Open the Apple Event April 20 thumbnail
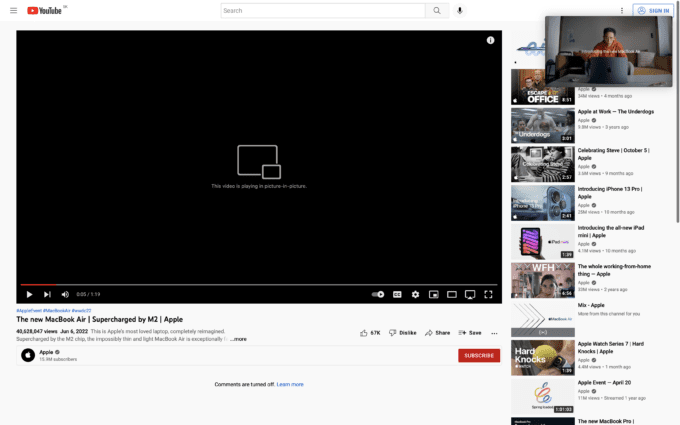Viewport: 680px width, 425px height. (543, 396)
